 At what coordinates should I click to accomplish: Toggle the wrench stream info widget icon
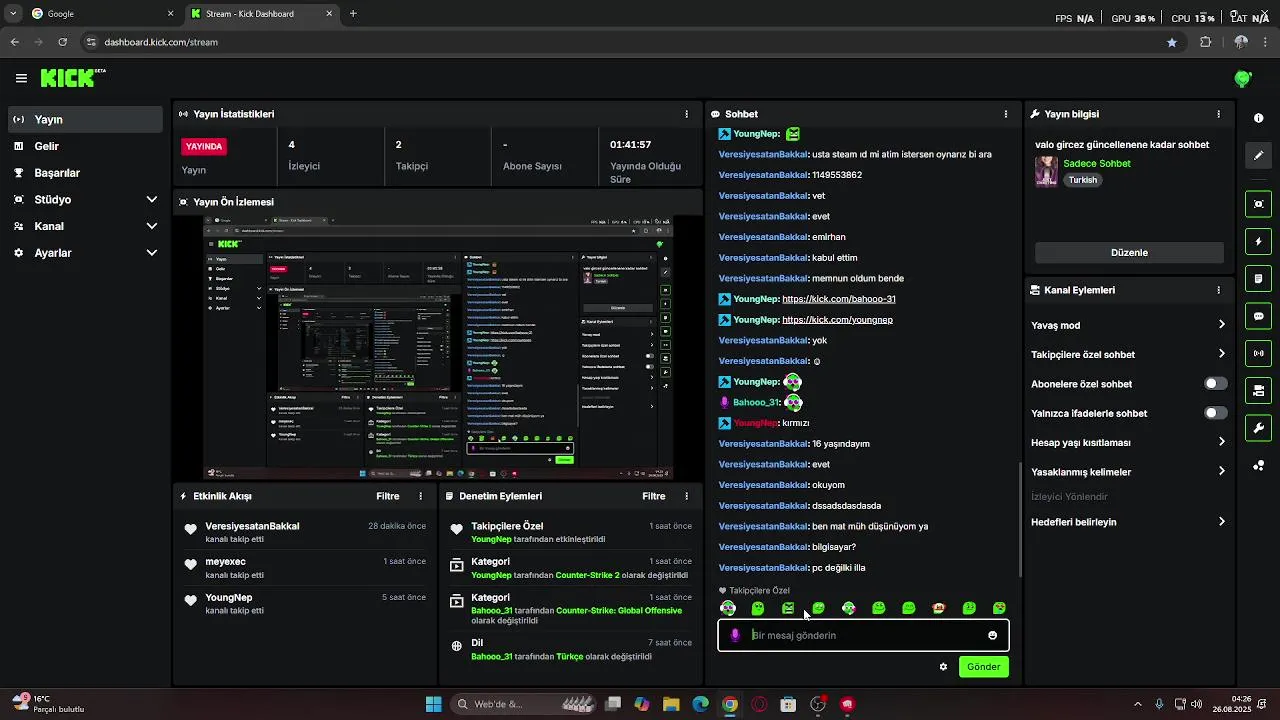click(x=1258, y=428)
